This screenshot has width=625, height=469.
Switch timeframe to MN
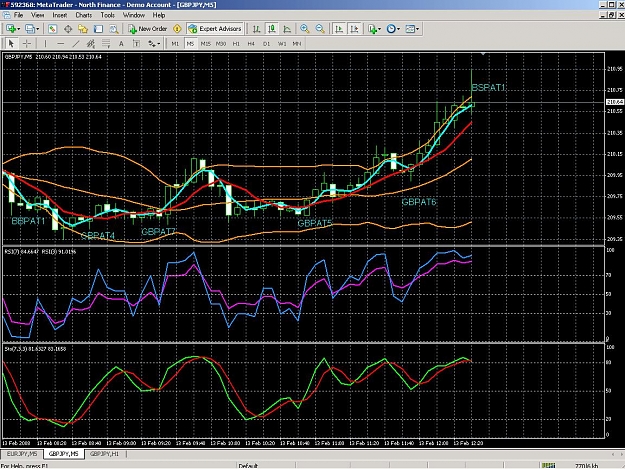click(297, 43)
